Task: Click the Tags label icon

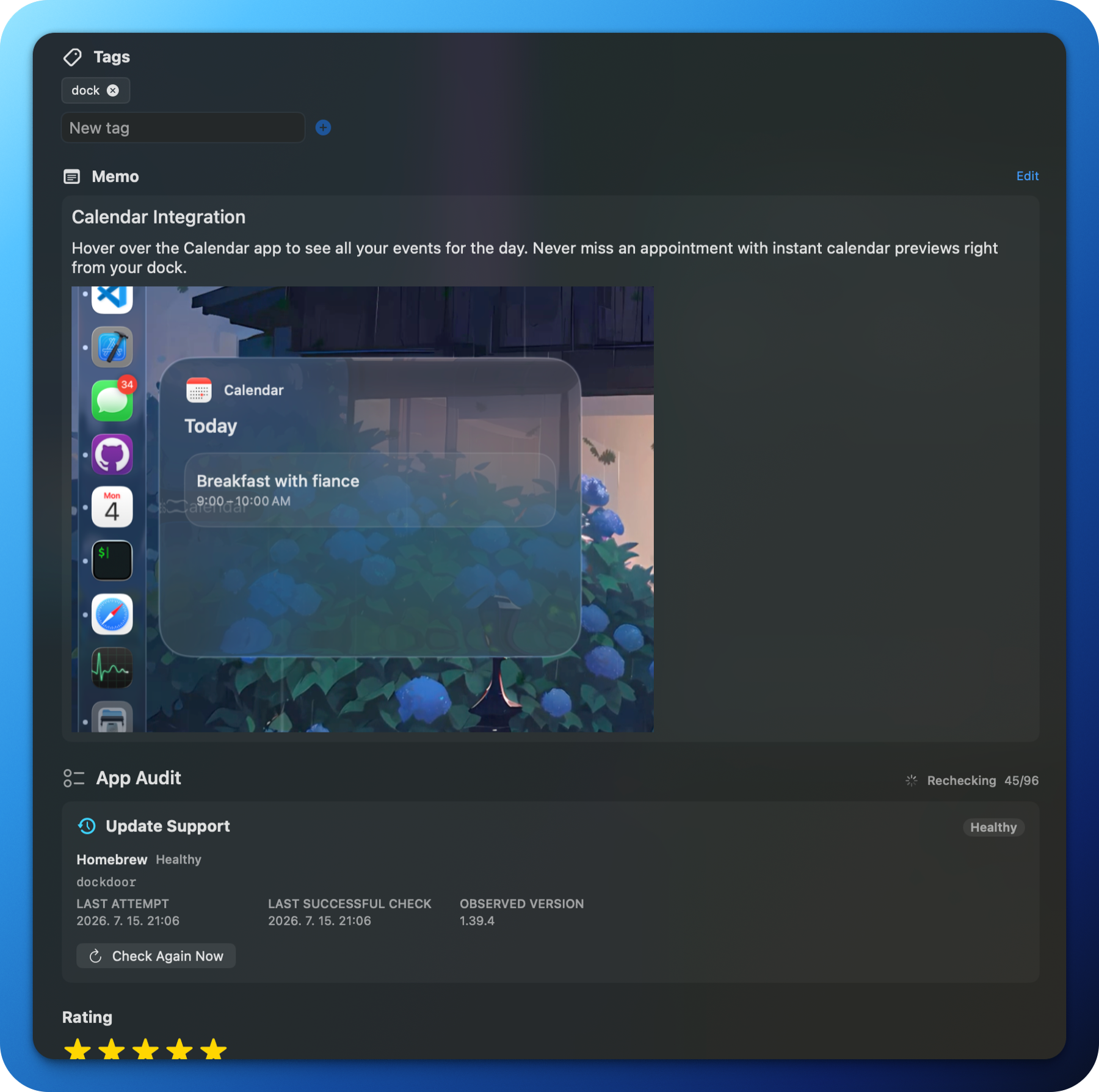Action: pos(73,57)
